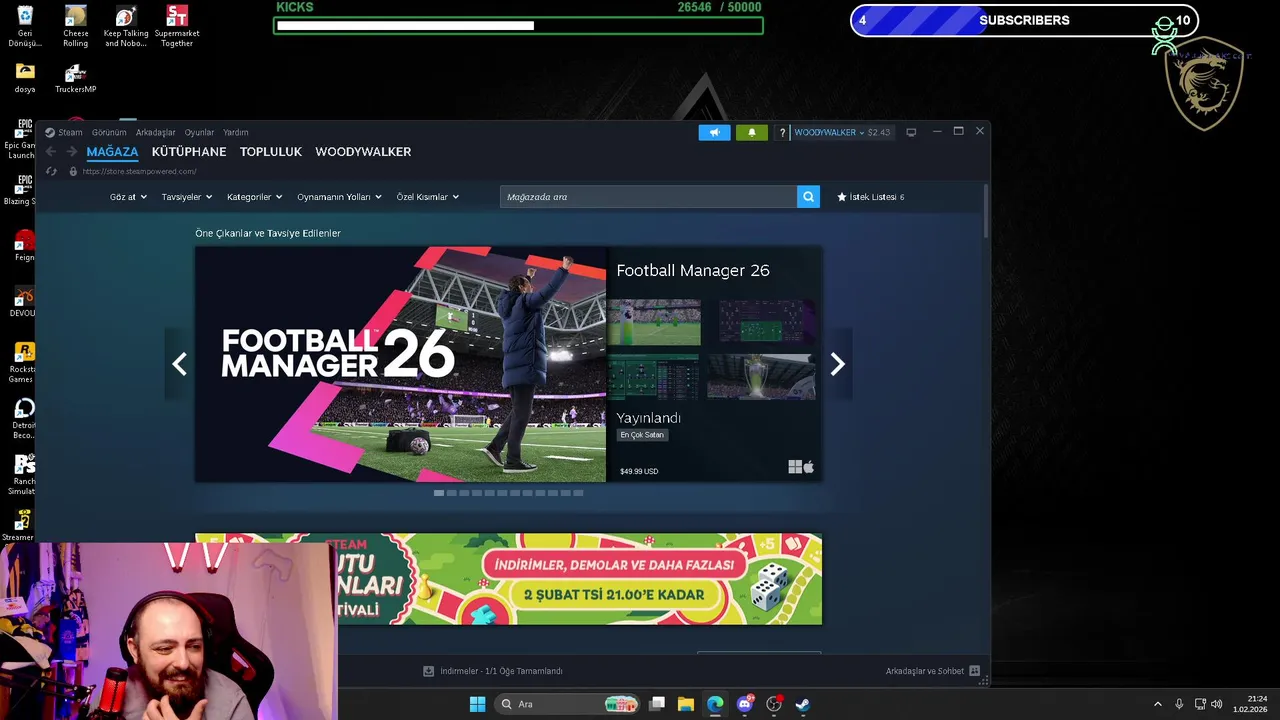Launch Supermarket Together desktop shortcut

(177, 26)
